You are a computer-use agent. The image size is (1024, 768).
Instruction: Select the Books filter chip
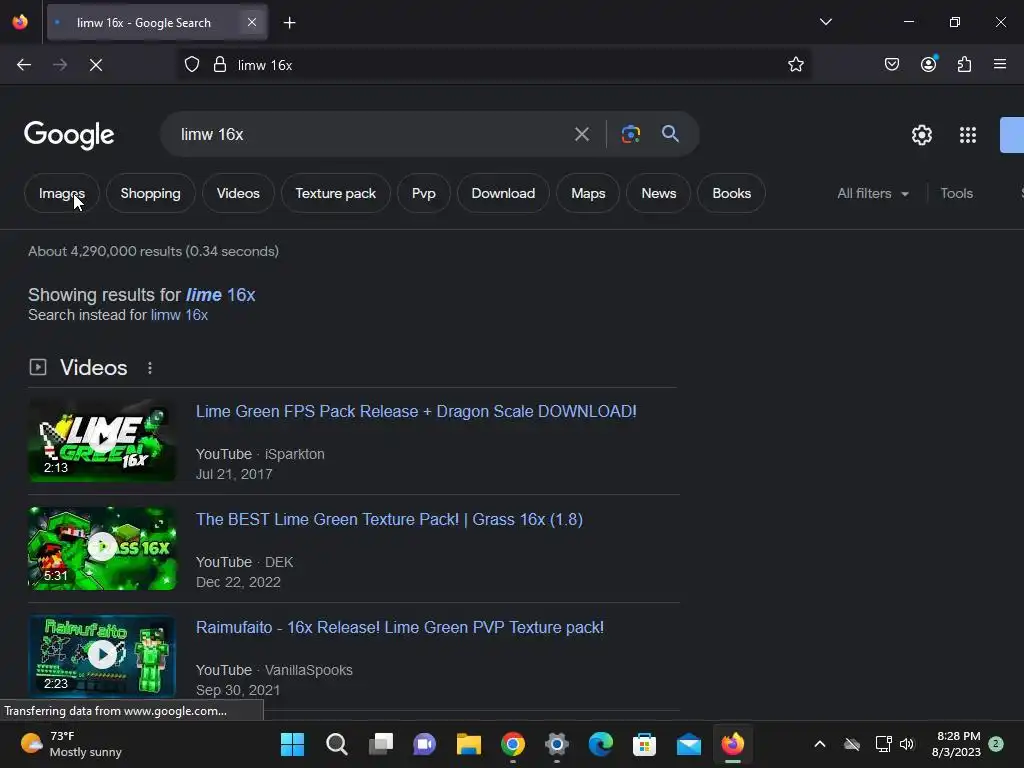point(731,193)
